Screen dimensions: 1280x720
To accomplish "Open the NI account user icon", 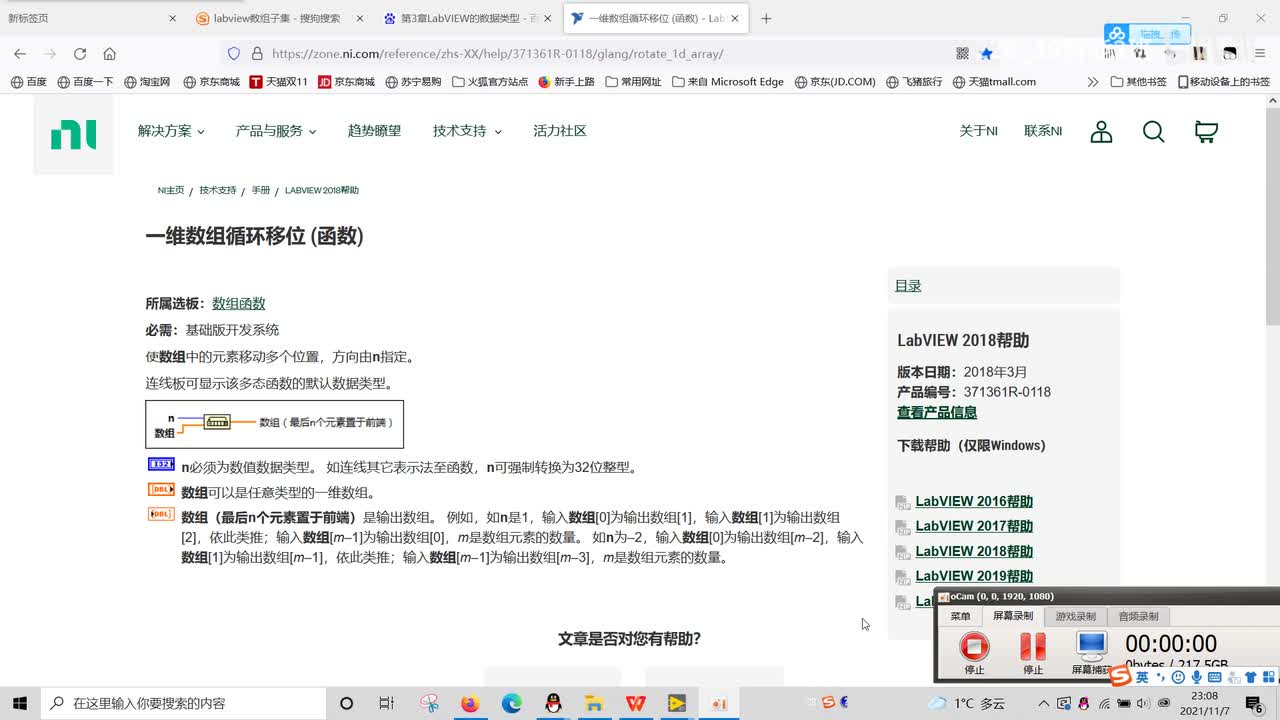I will pyautogui.click(x=1101, y=132).
